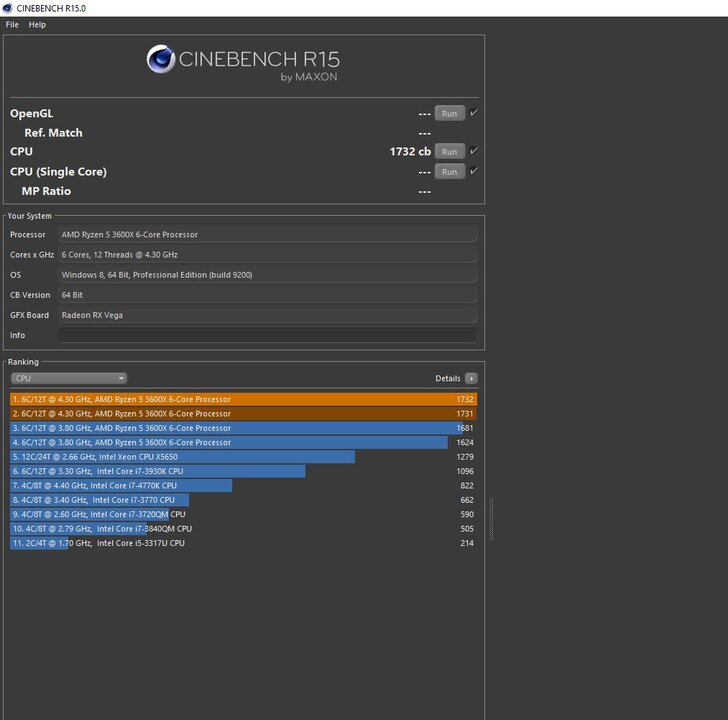Screen dimensions: 728x720
Task: Open the Help menu
Action: 37,25
